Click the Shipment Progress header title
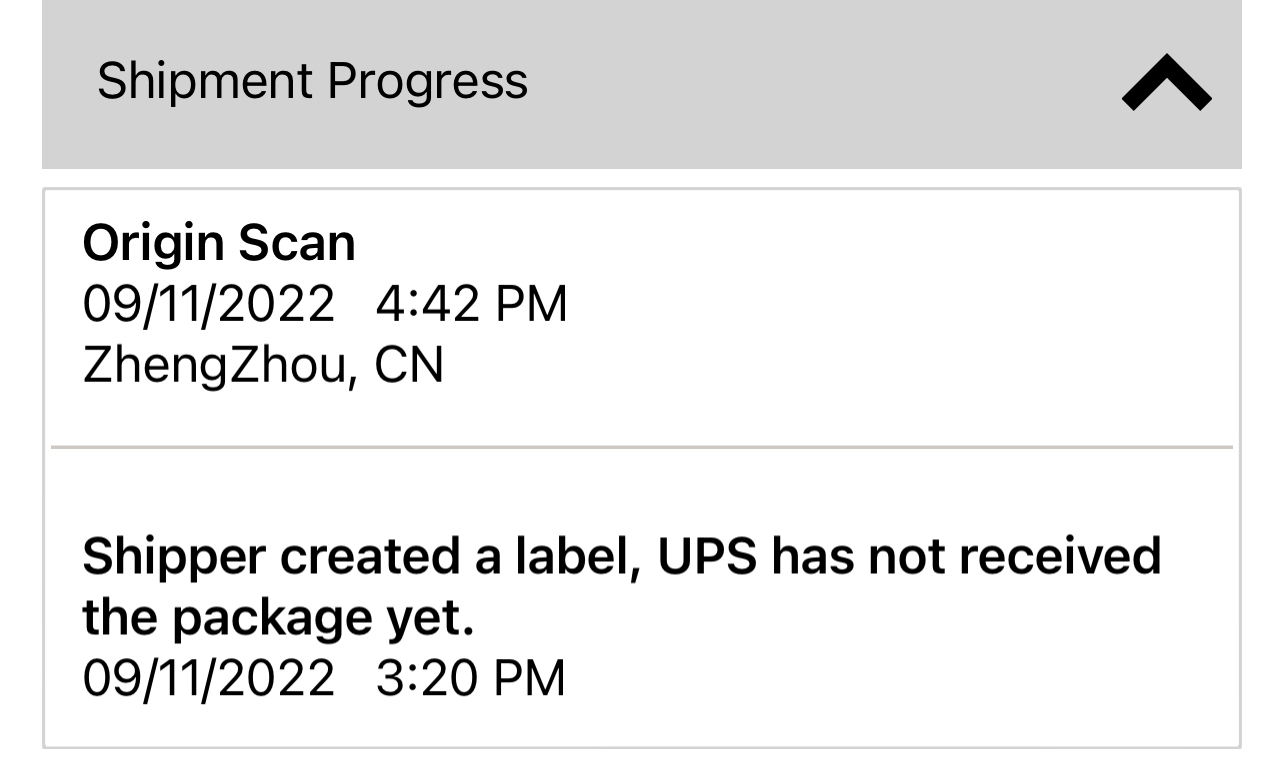1284x764 pixels. pyautogui.click(x=312, y=81)
